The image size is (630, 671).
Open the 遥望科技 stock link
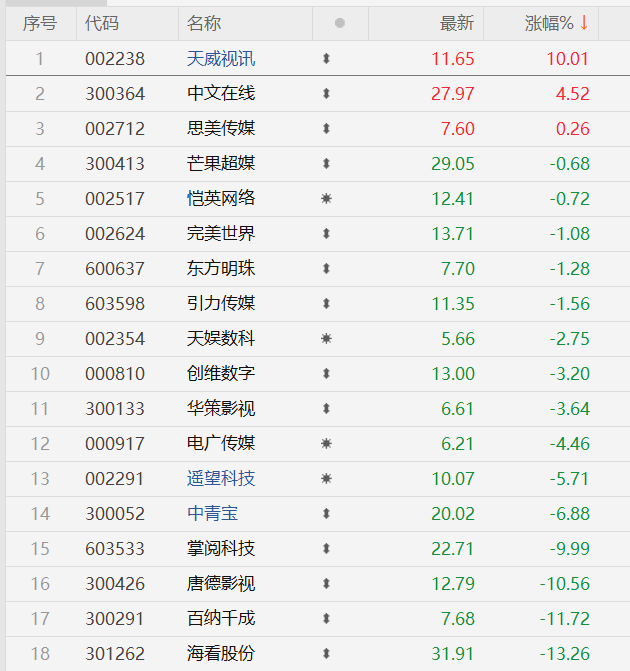point(221,479)
